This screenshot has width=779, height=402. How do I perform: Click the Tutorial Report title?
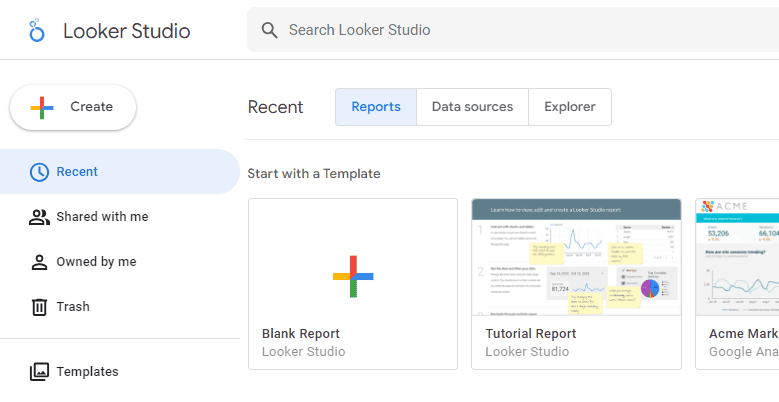[x=531, y=333]
